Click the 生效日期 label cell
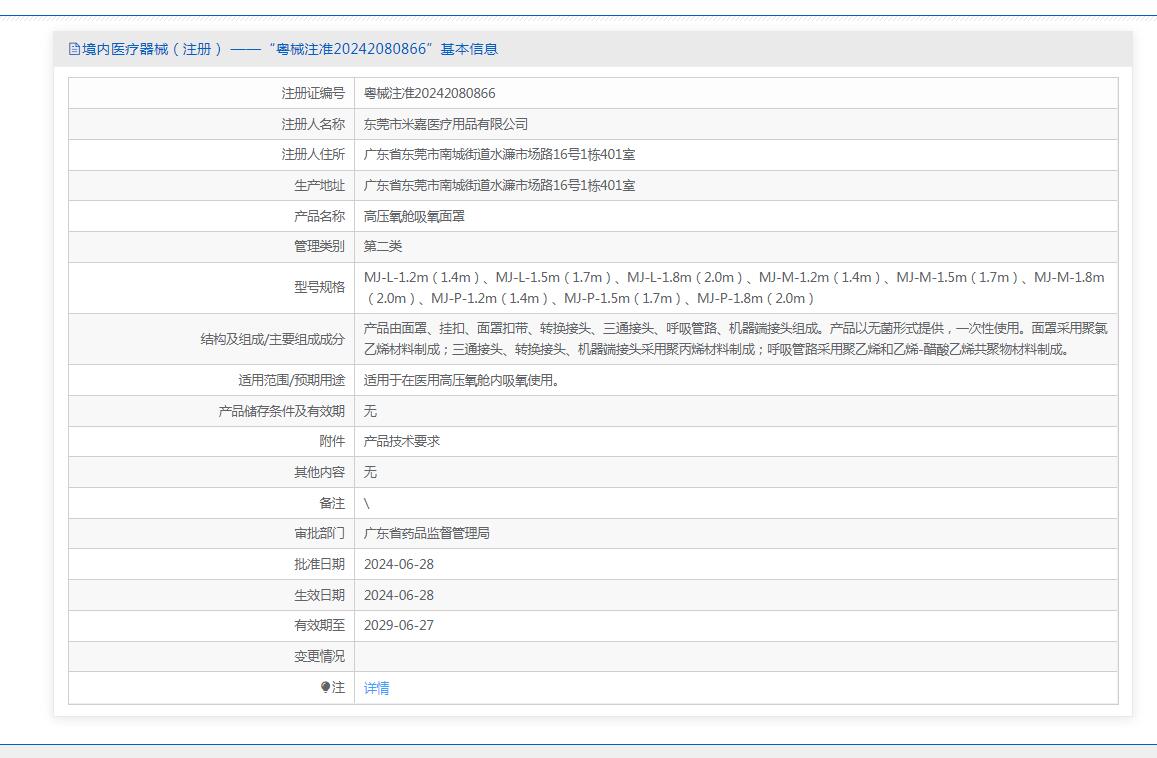The image size is (1157, 758). [212, 595]
